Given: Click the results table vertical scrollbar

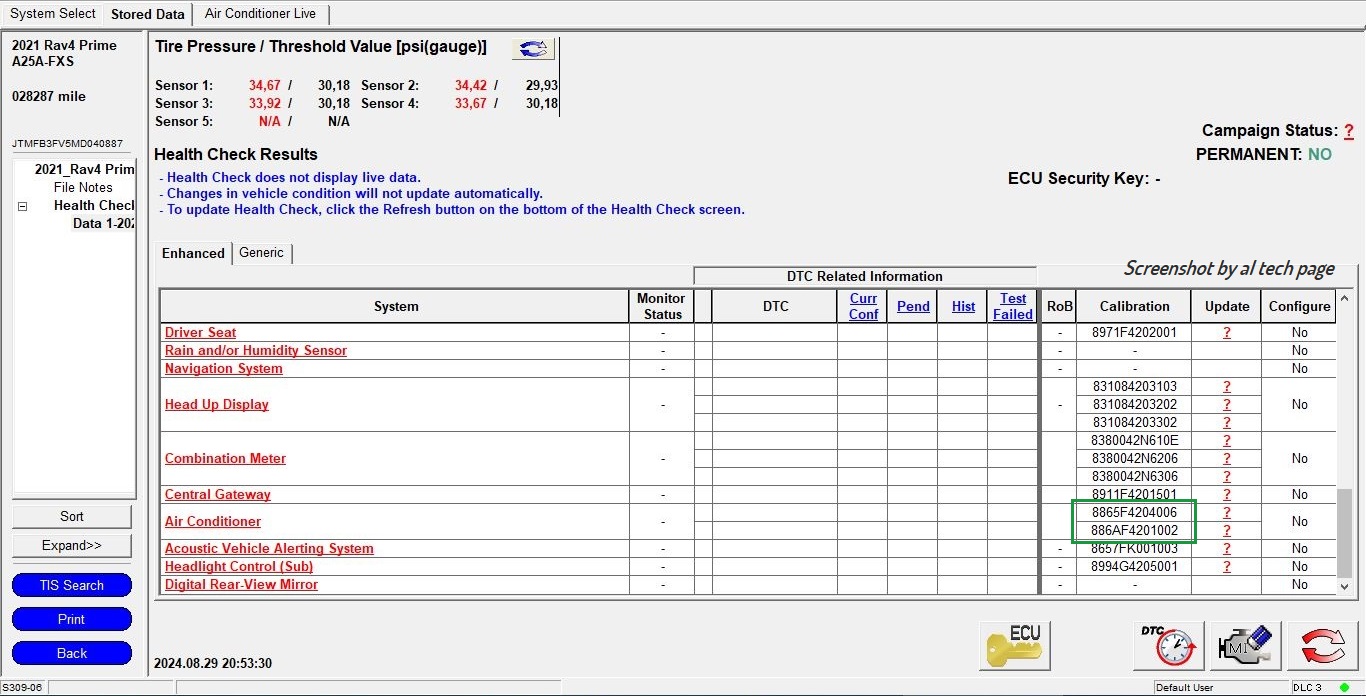Looking at the screenshot, I should coord(1345,530).
